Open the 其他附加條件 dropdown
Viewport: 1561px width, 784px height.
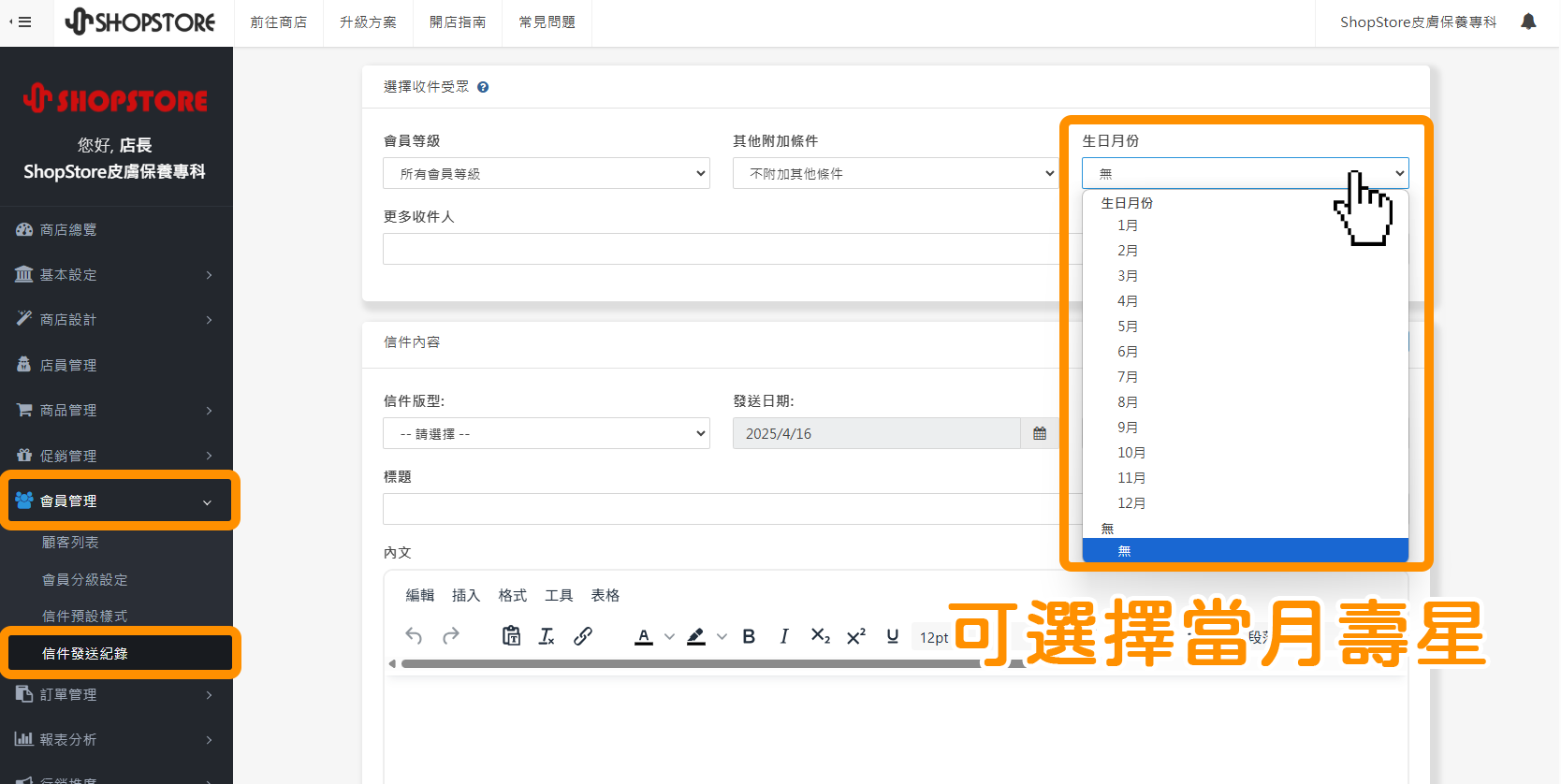pyautogui.click(x=896, y=173)
